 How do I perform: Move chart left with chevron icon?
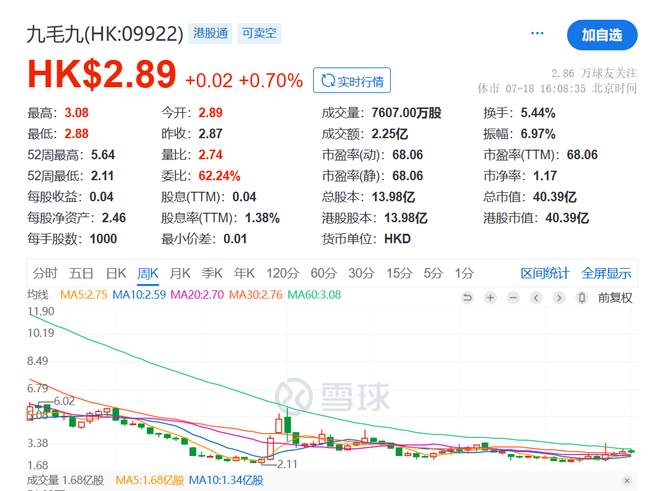536,298
